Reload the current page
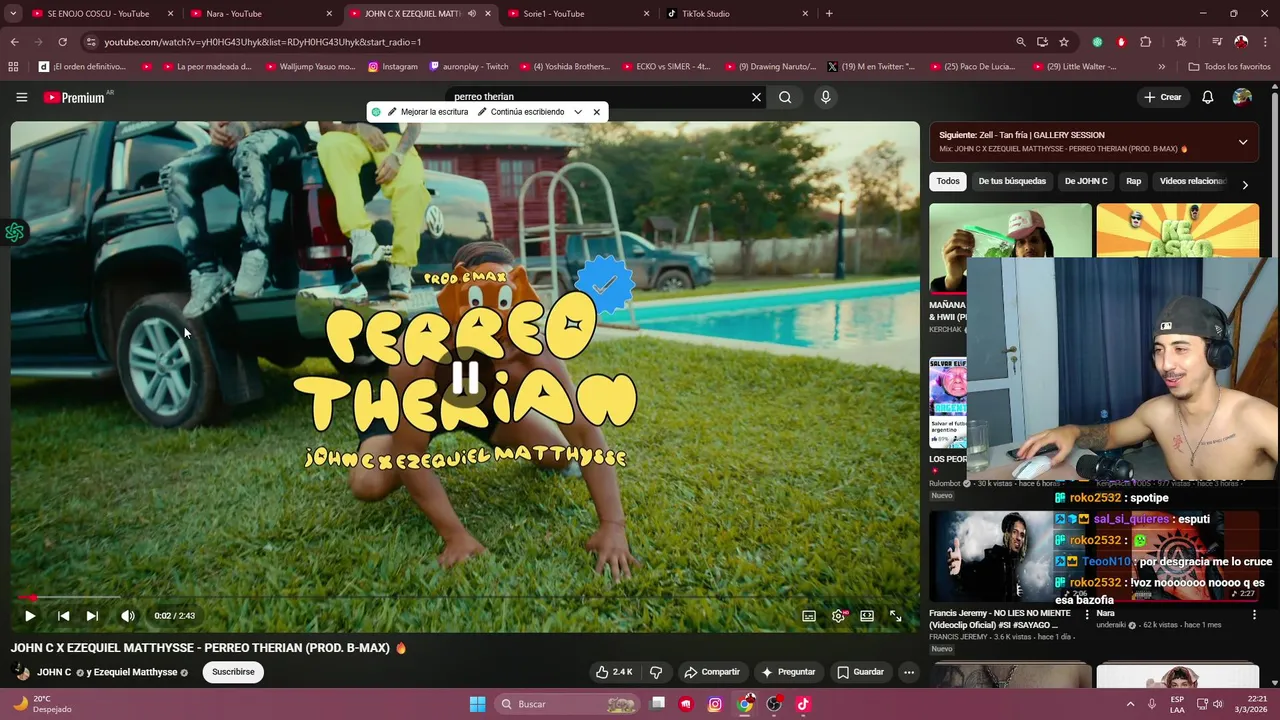Viewport: 1280px width, 720px height. [x=62, y=42]
